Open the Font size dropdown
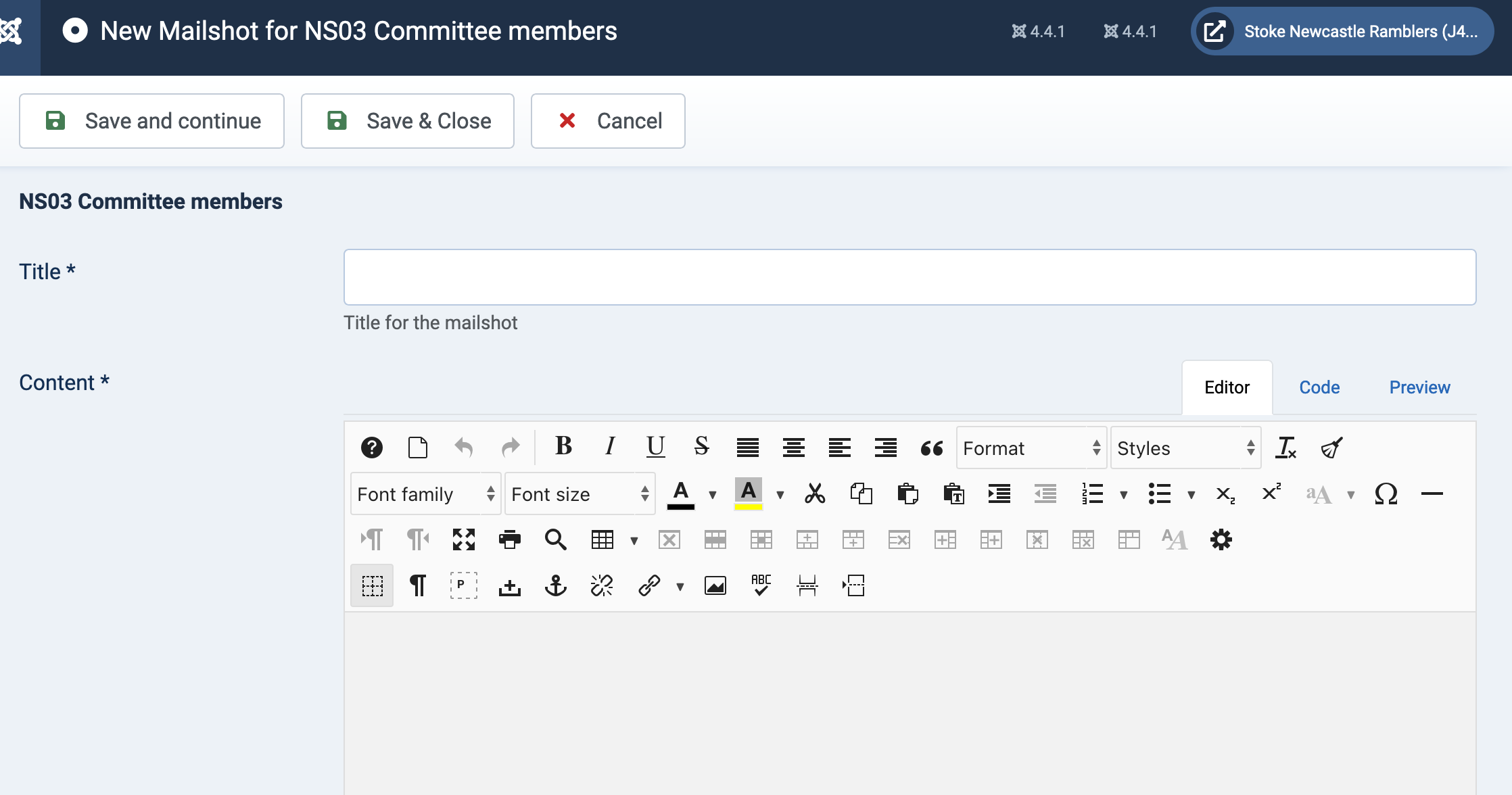 click(580, 494)
